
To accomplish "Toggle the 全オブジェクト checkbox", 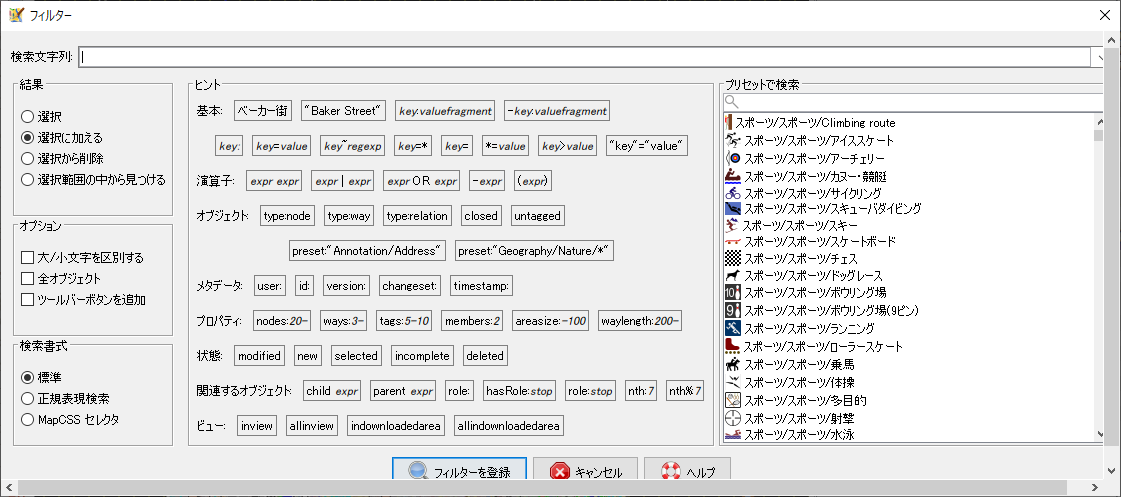I will (28, 278).
